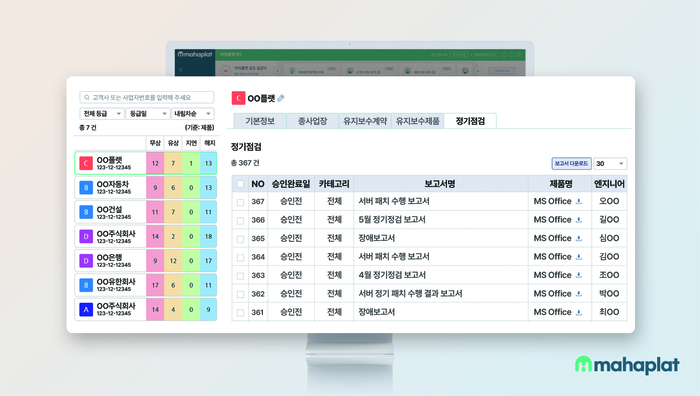
Task: Click the 해지 column header in customer list
Action: point(209,143)
